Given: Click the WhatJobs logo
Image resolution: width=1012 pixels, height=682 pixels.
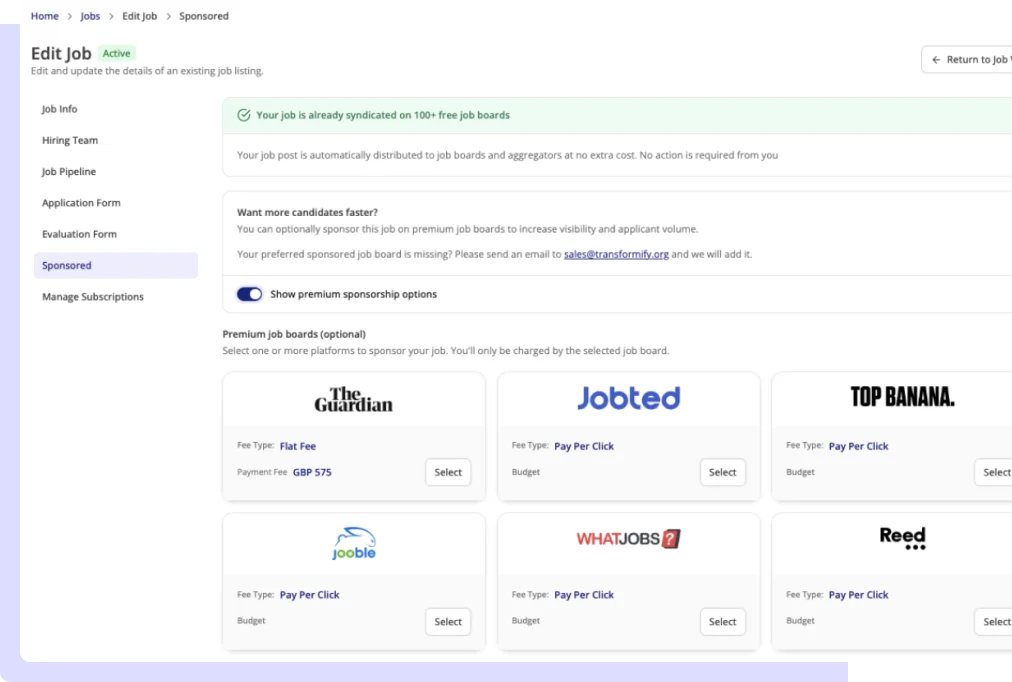Looking at the screenshot, I should point(628,538).
